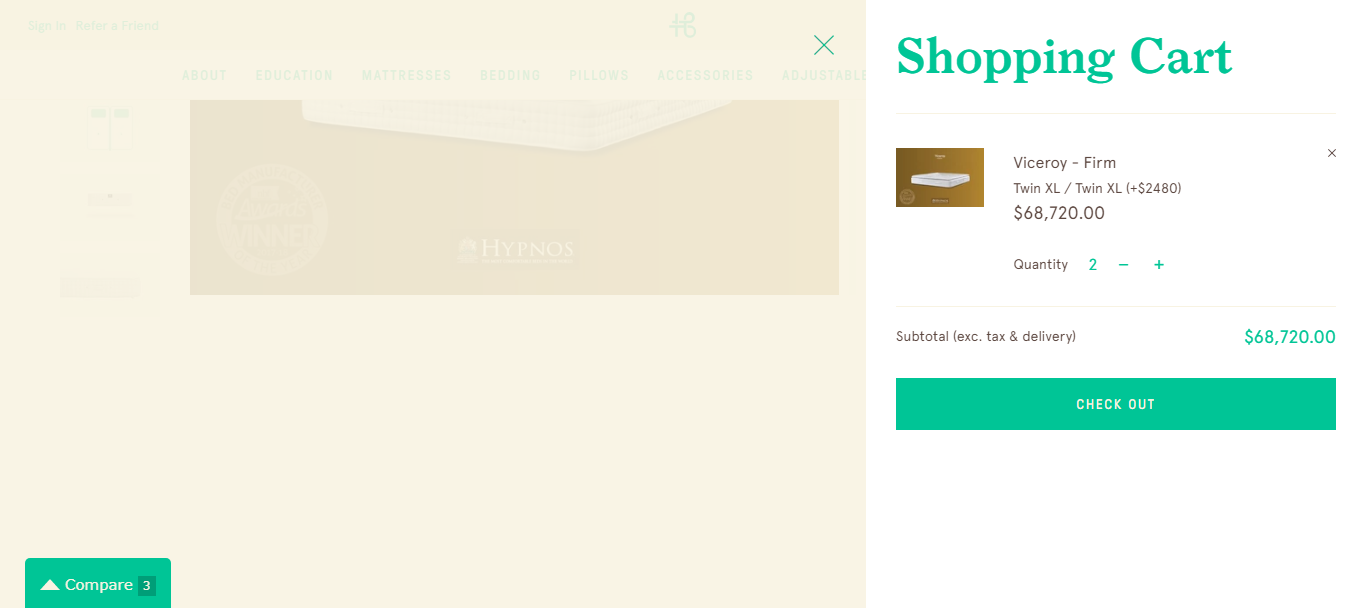Click the Check Out button

tap(1116, 404)
